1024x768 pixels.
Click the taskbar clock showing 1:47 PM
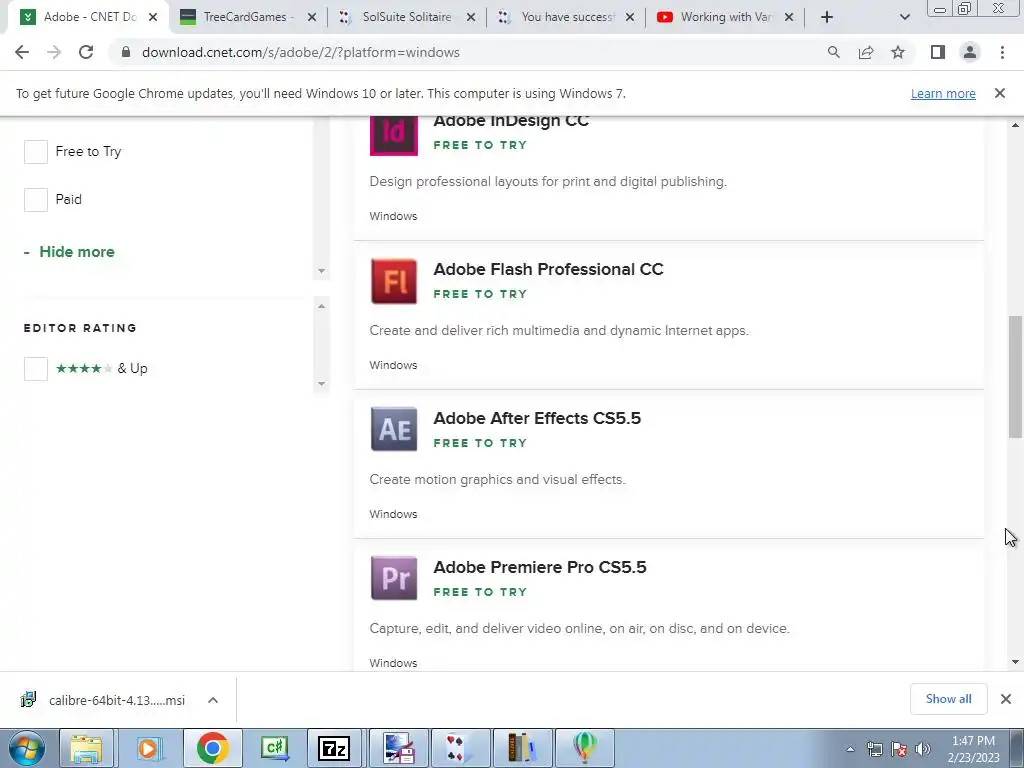click(x=973, y=749)
